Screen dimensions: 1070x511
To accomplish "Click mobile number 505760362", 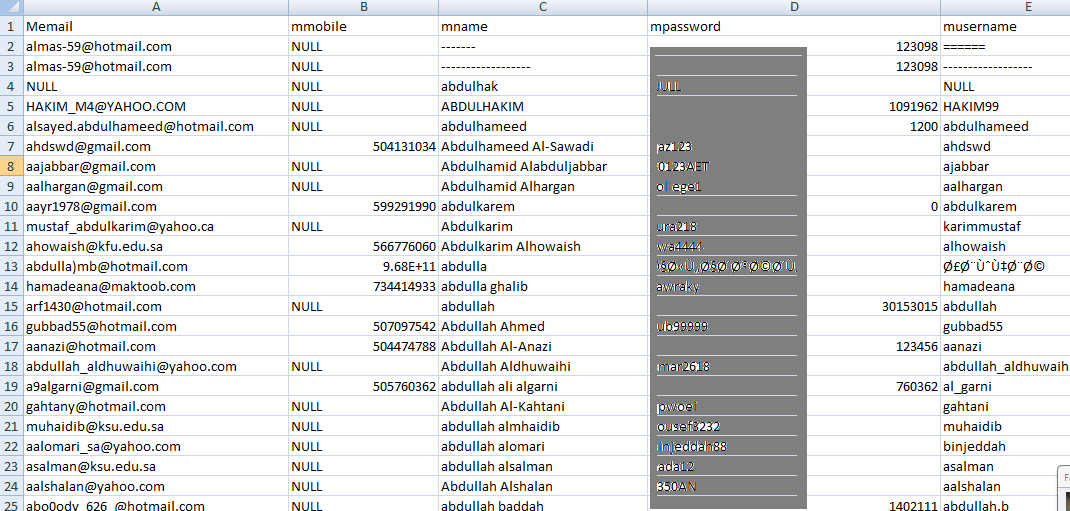I will [364, 387].
